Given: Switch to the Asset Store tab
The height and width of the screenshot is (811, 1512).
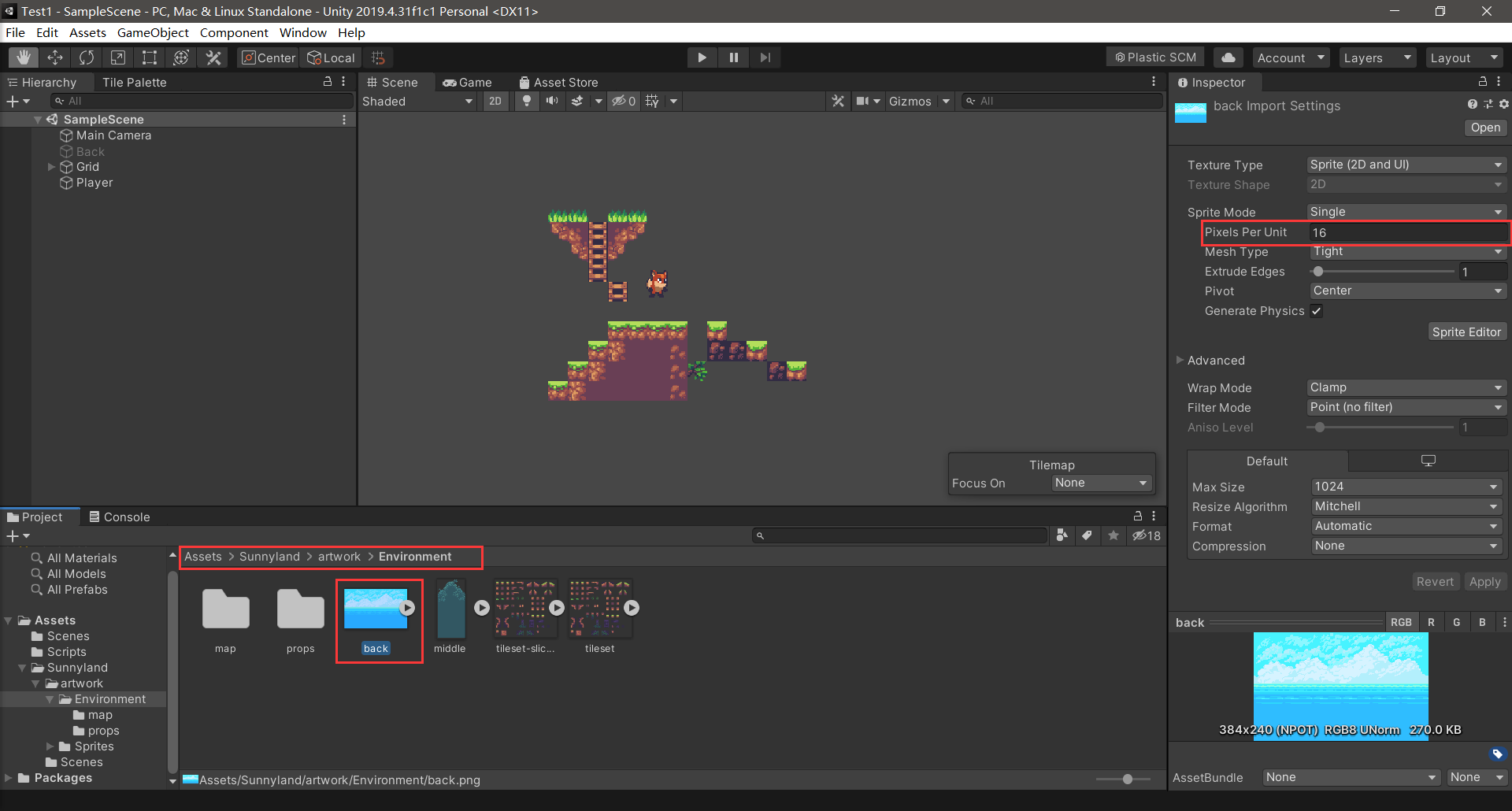Looking at the screenshot, I should tap(558, 82).
